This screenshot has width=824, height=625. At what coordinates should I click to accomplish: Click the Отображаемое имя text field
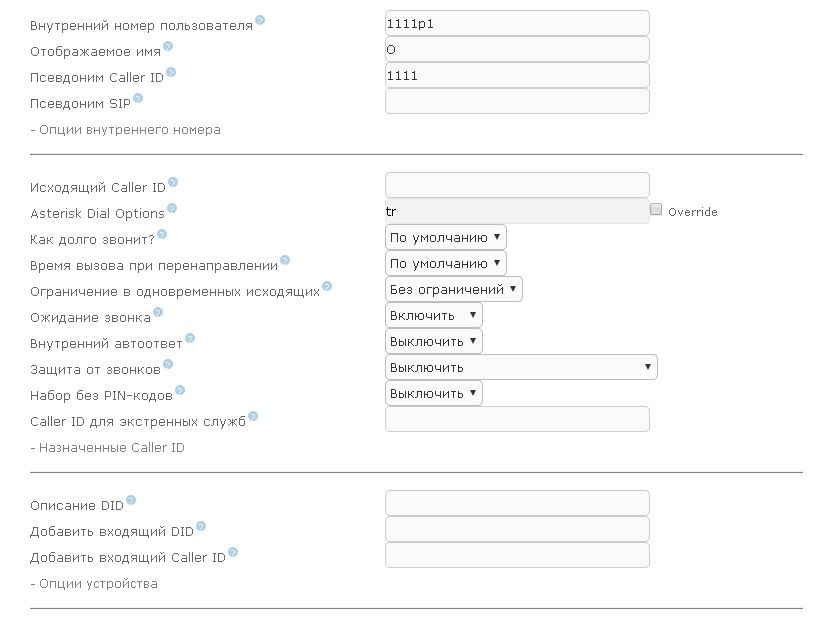[x=517, y=49]
